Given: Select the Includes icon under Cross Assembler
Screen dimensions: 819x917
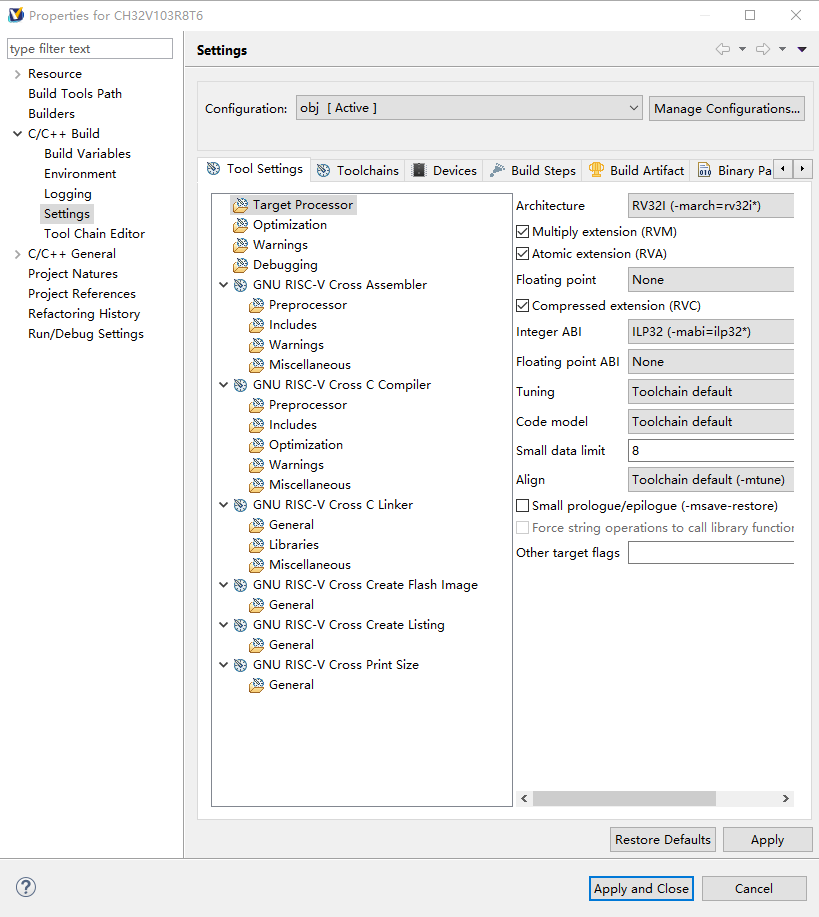Looking at the screenshot, I should (255, 324).
